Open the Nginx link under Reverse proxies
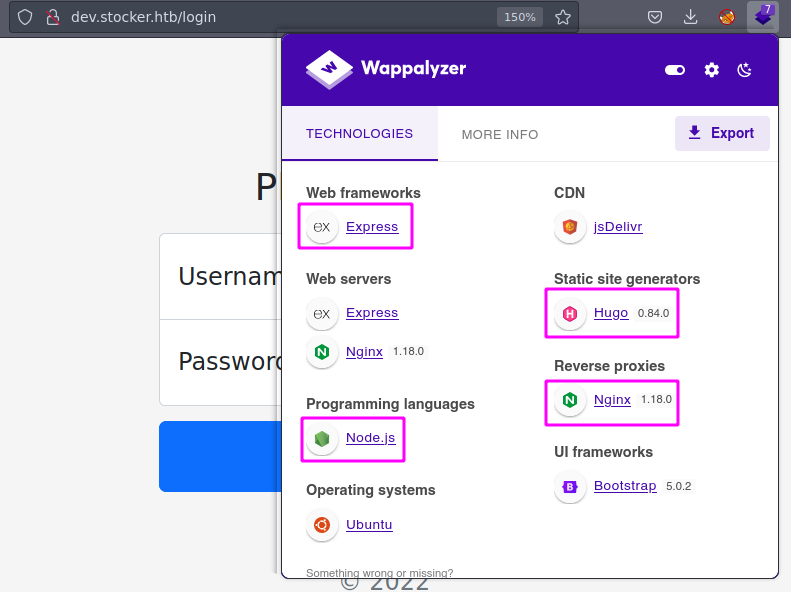Viewport: 791px width, 592px height. (x=612, y=400)
